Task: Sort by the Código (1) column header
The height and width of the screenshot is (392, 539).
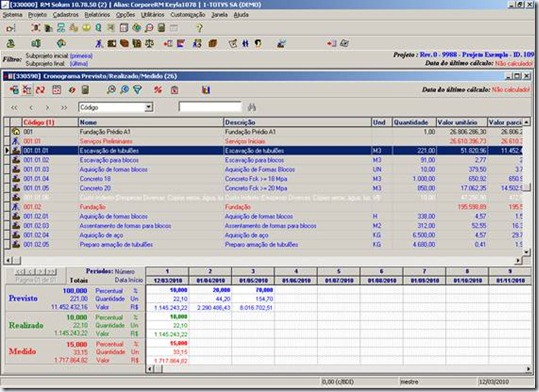Action: (x=50, y=122)
